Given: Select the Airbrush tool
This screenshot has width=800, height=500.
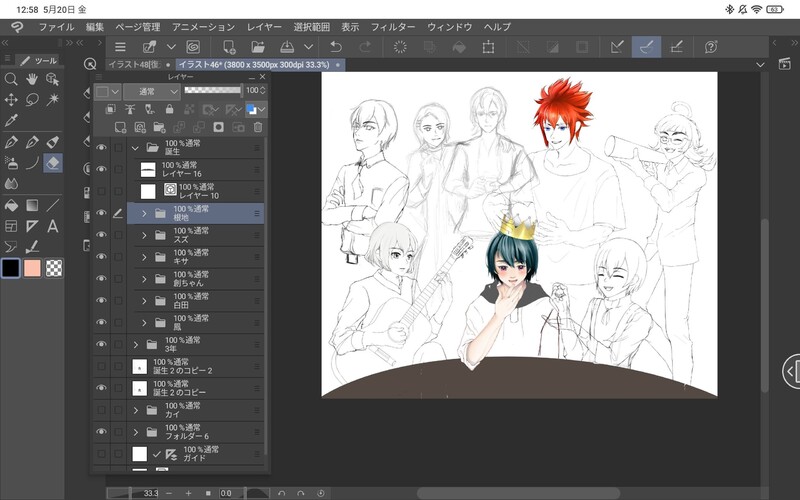Looking at the screenshot, I should coord(11,163).
